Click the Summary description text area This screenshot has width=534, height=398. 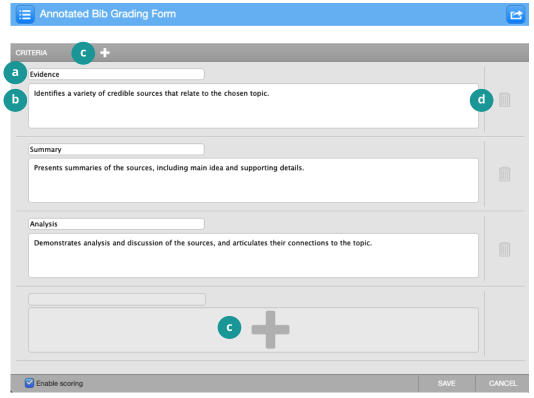(x=253, y=180)
